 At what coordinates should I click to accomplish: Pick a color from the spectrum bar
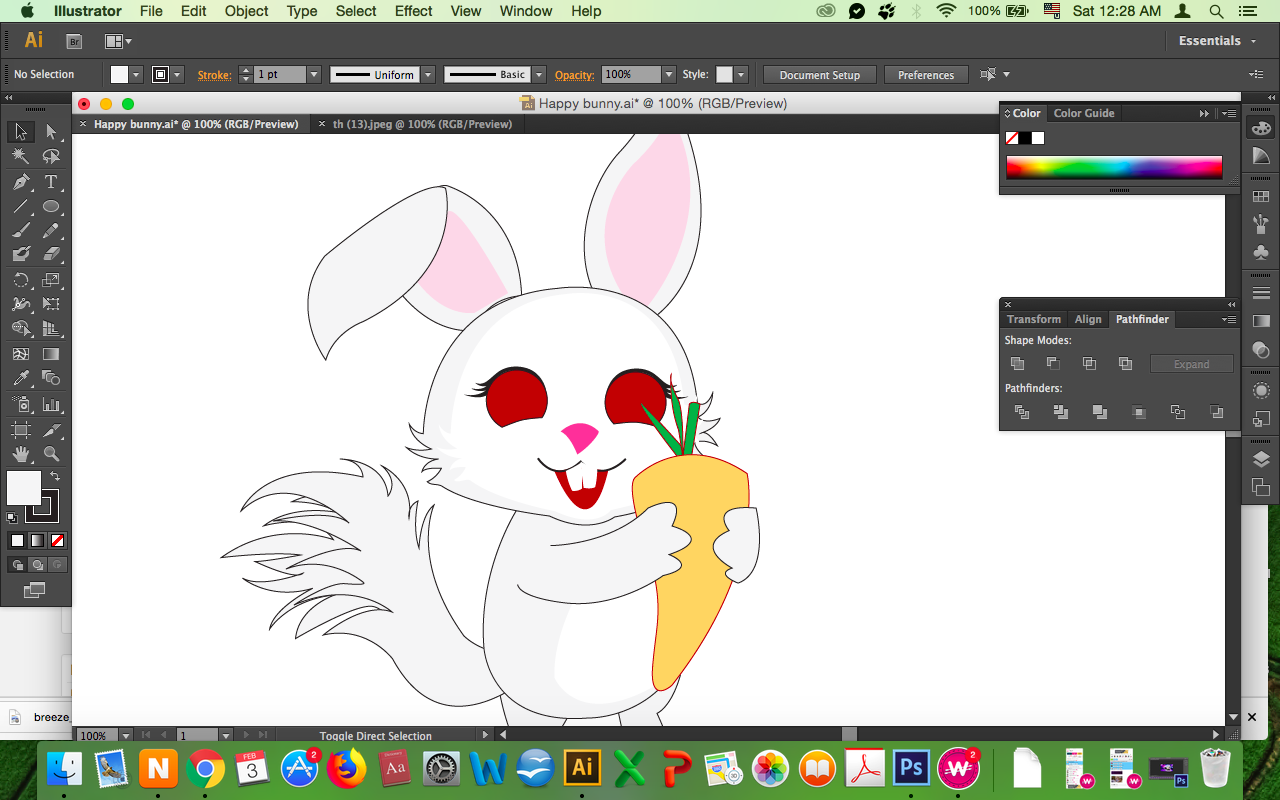point(1114,167)
